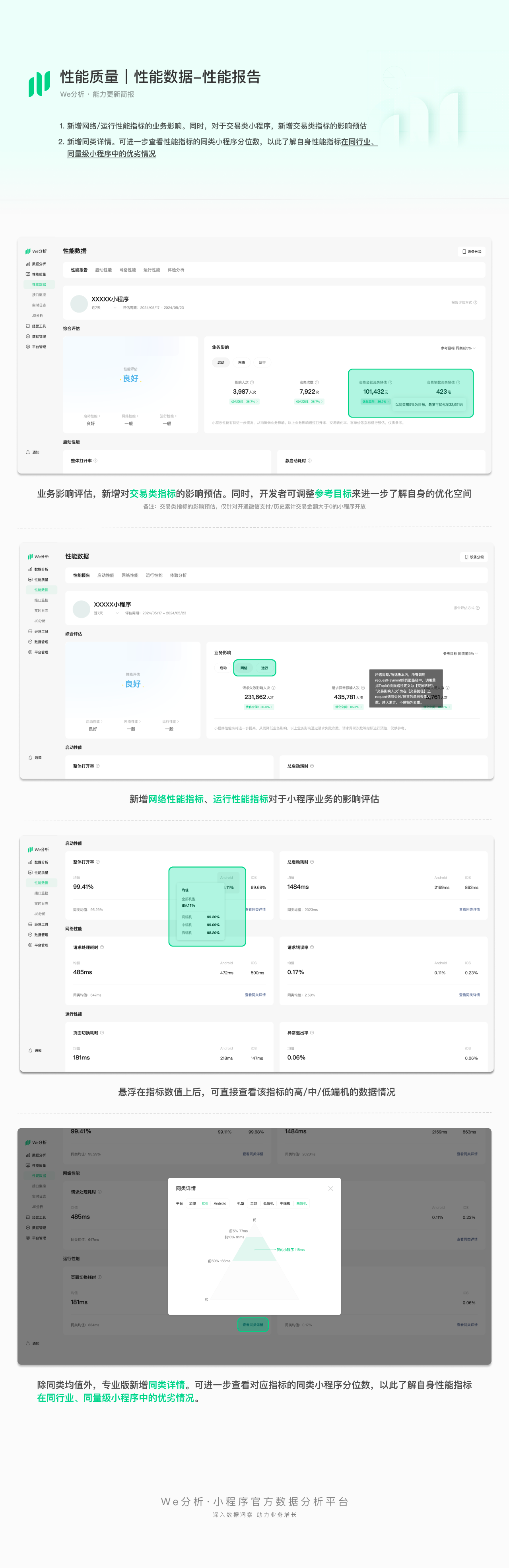Open 查看同类详情 link under 请求错误率 0.17% card

[469, 995]
